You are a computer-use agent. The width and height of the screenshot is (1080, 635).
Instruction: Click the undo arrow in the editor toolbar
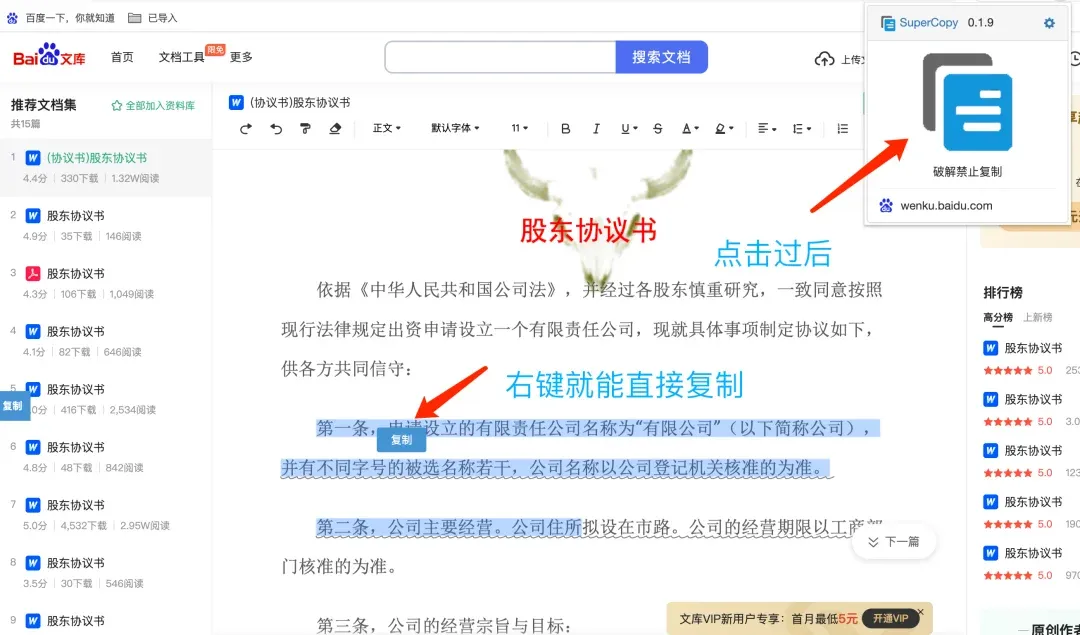click(276, 129)
